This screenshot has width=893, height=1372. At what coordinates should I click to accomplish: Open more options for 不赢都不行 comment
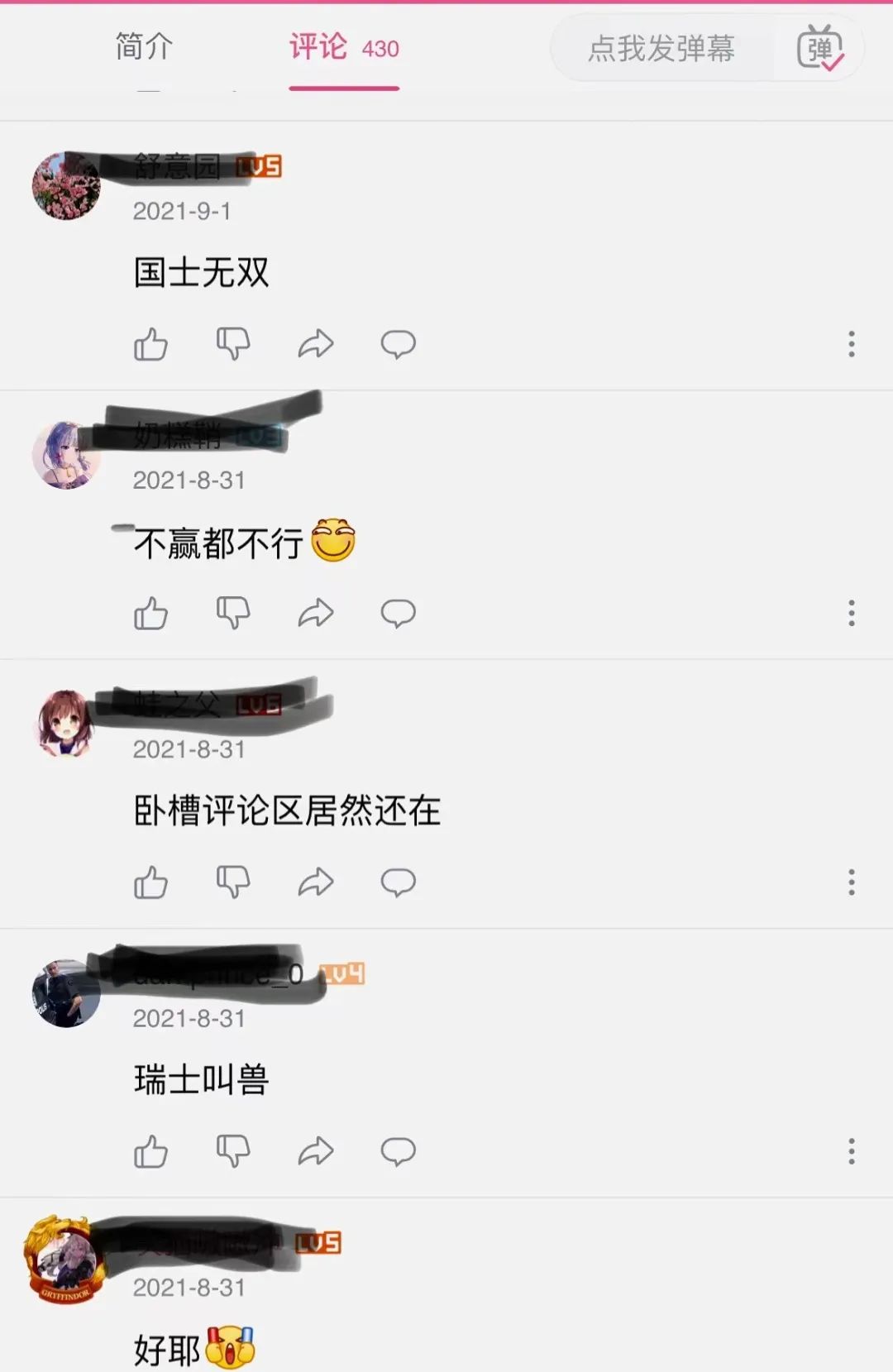[852, 613]
